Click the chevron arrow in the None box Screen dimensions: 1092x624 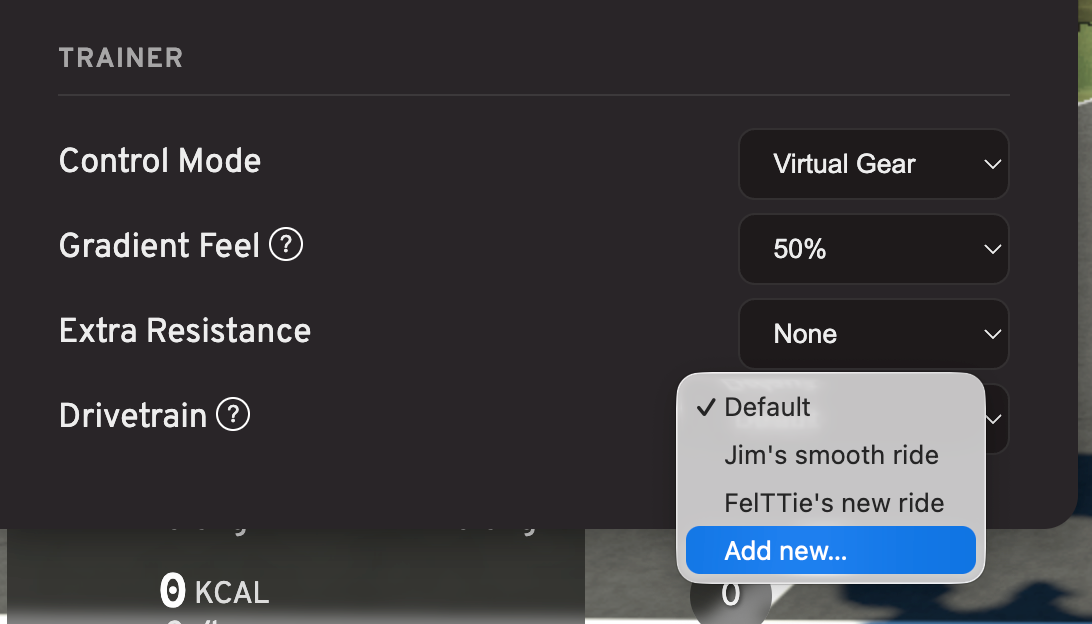click(x=992, y=334)
